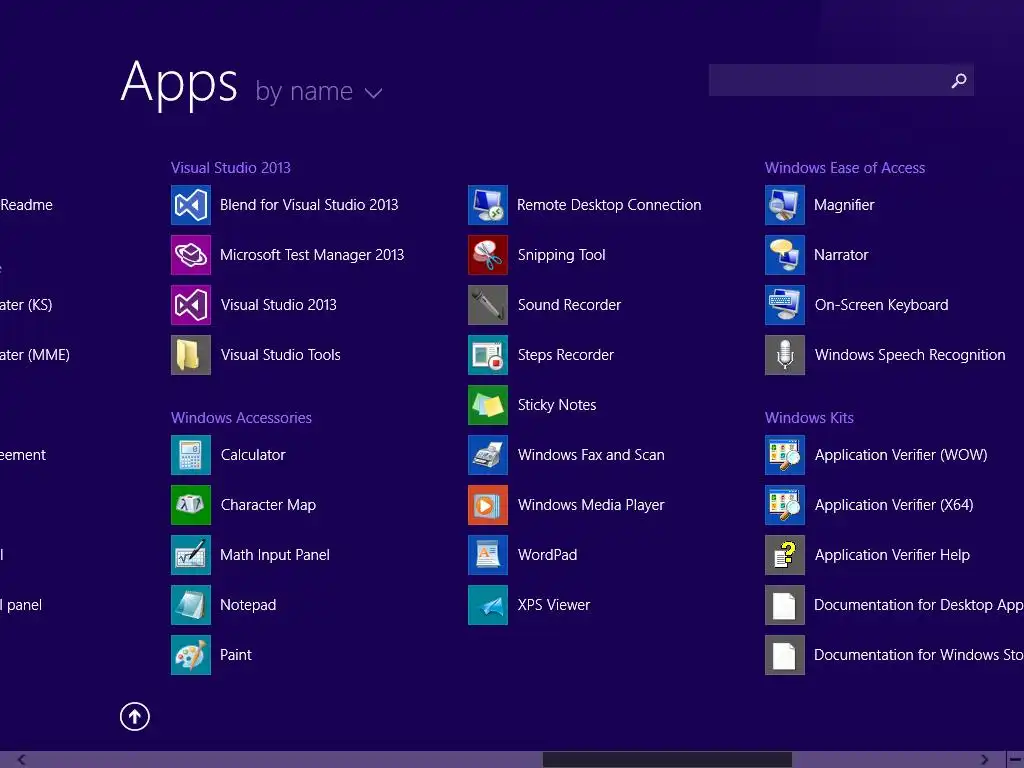Open Application Verifier Help icon

(785, 555)
